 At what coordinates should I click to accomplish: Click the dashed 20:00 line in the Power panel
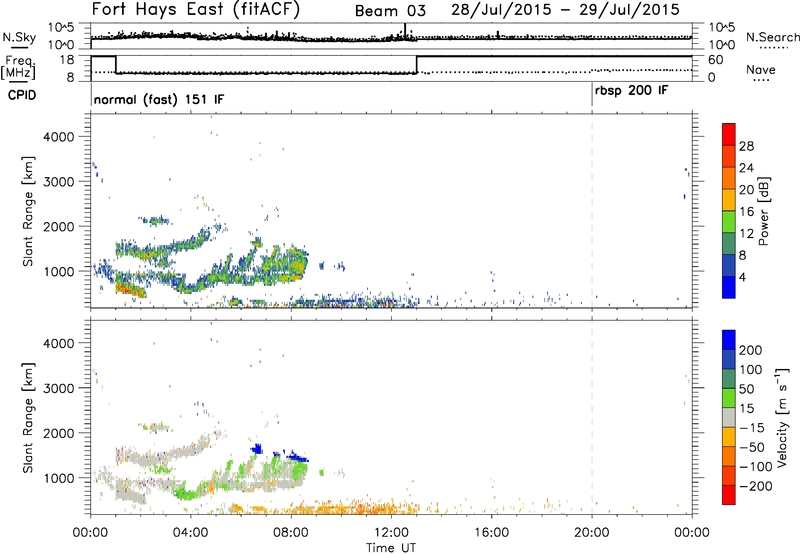click(x=592, y=210)
